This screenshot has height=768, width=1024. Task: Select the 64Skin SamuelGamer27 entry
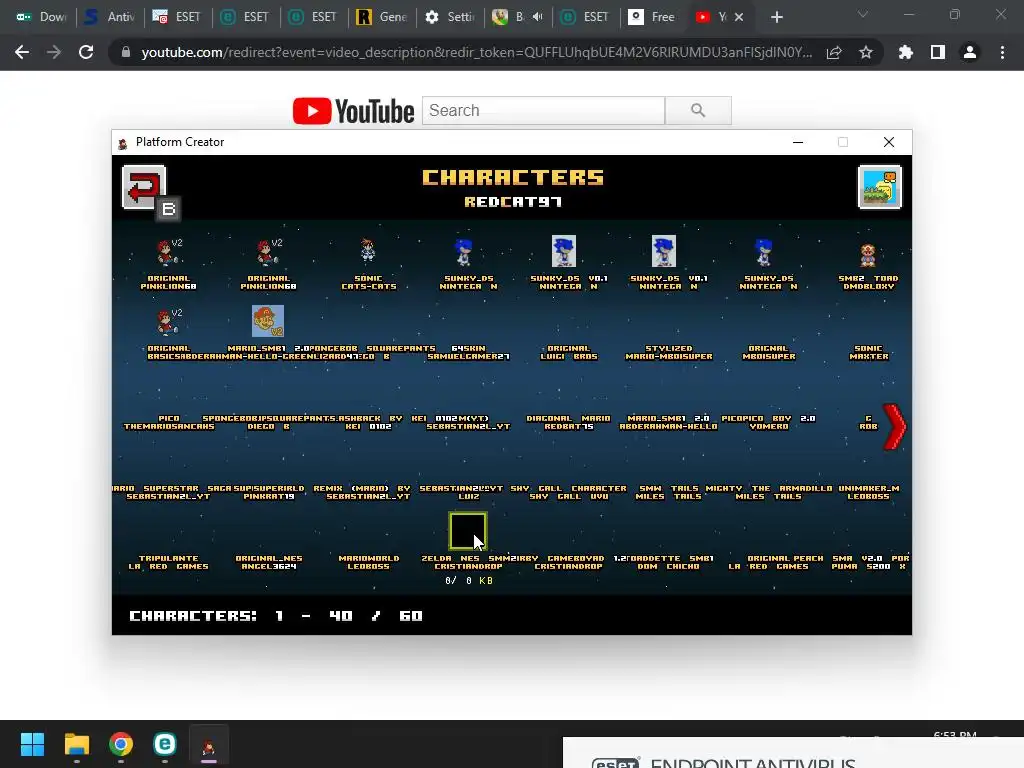click(468, 353)
